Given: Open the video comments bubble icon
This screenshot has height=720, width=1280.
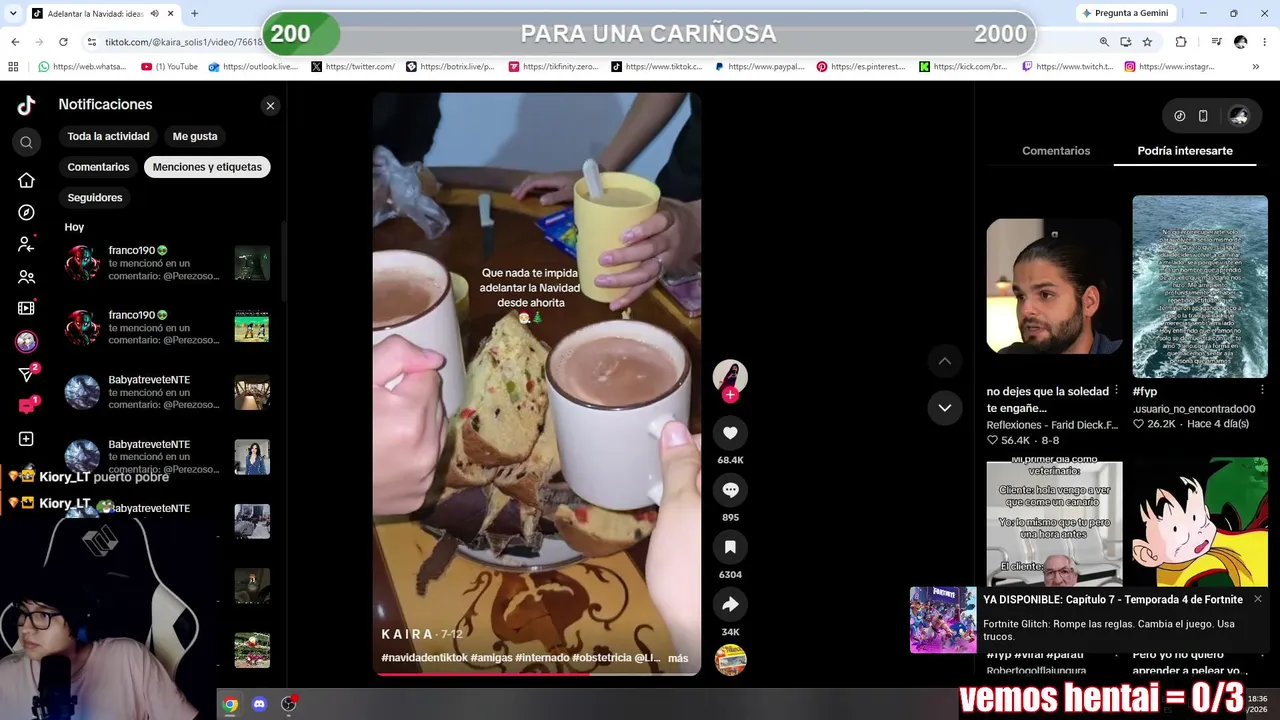Looking at the screenshot, I should tap(730, 490).
